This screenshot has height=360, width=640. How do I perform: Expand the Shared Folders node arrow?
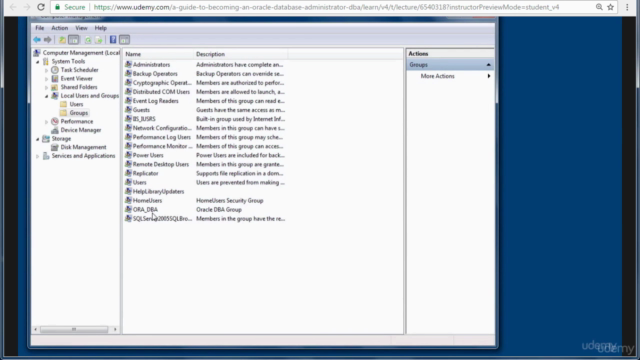click(47, 87)
